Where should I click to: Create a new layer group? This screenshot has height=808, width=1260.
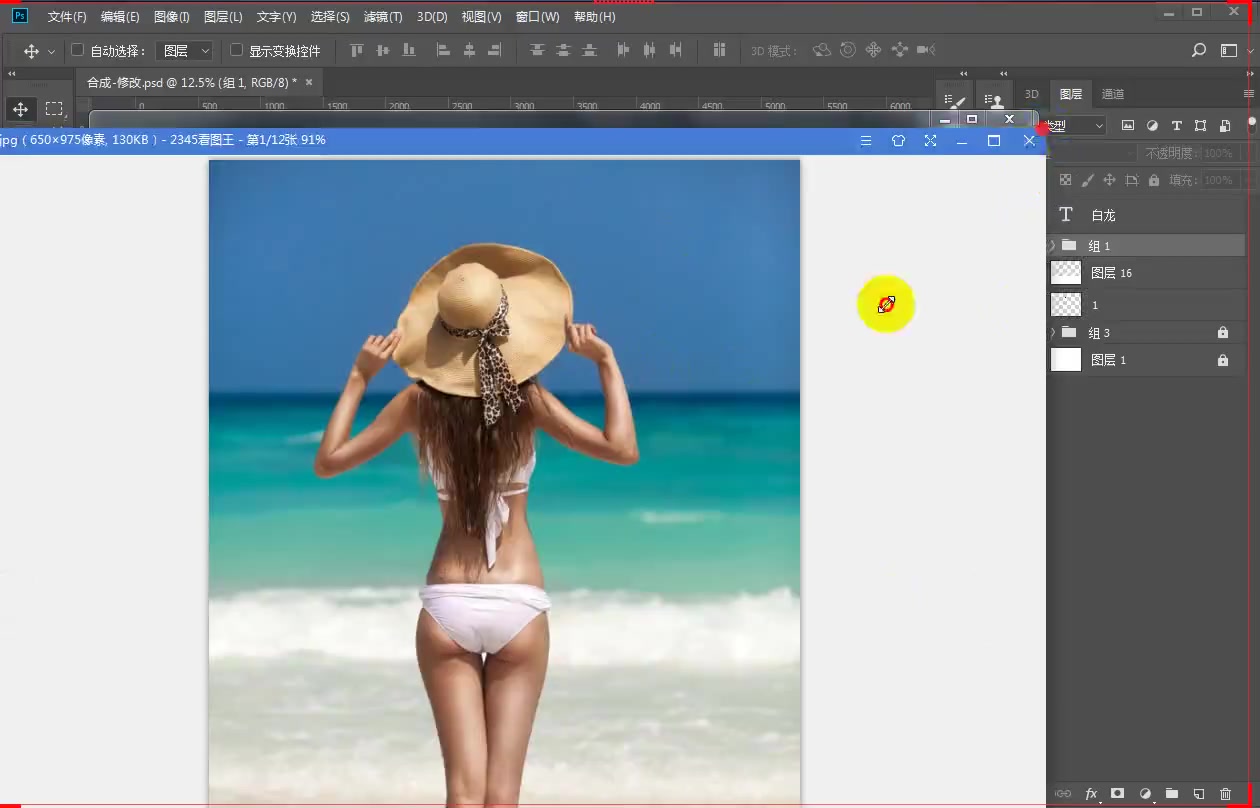pyautogui.click(x=1172, y=794)
